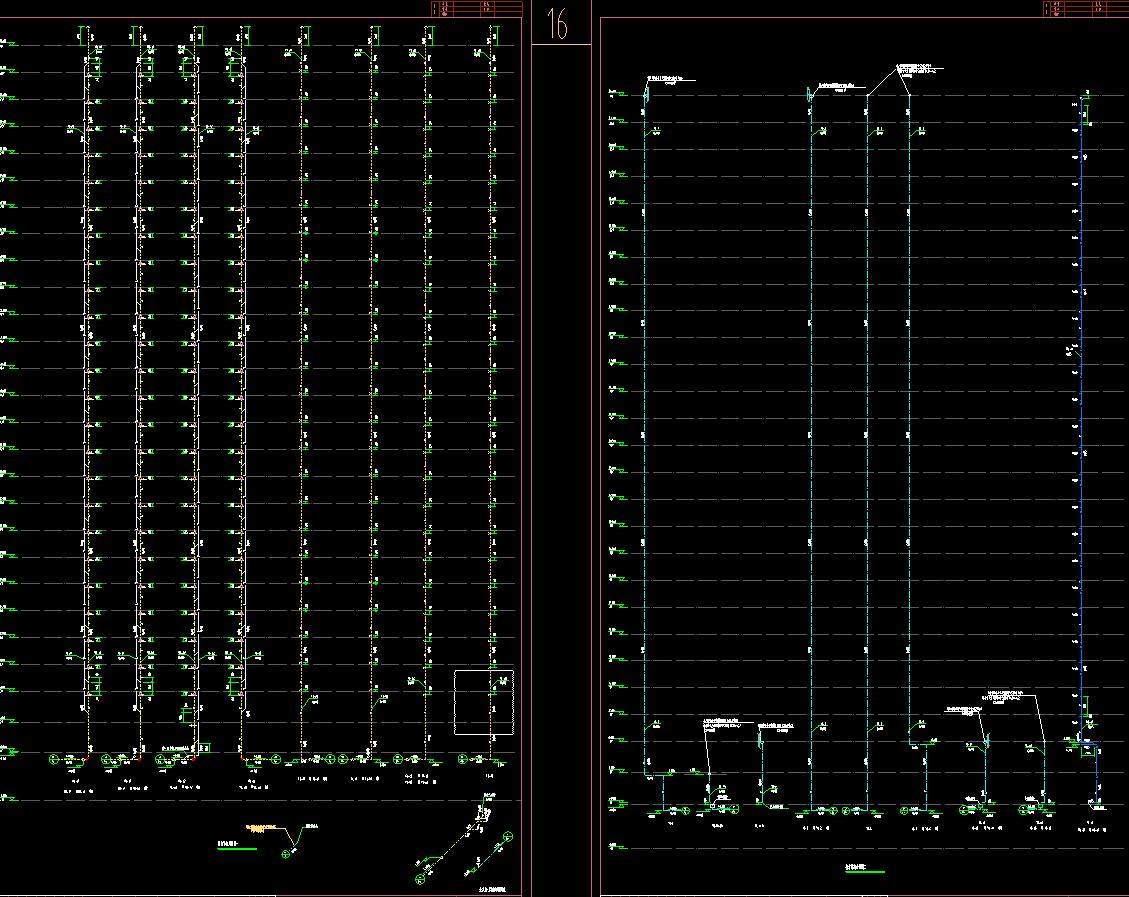Viewport: 1129px width, 897px height.
Task: Select green top cap of first left riser
Action: [x=81, y=38]
